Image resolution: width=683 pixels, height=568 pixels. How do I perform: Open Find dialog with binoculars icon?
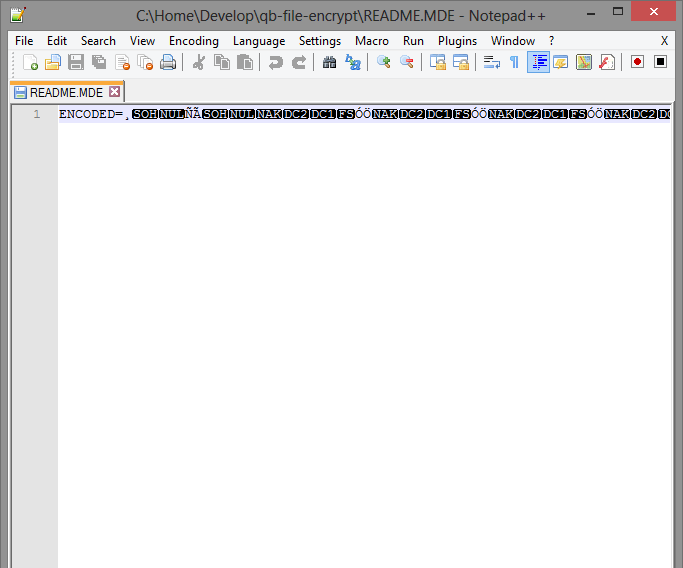click(329, 62)
